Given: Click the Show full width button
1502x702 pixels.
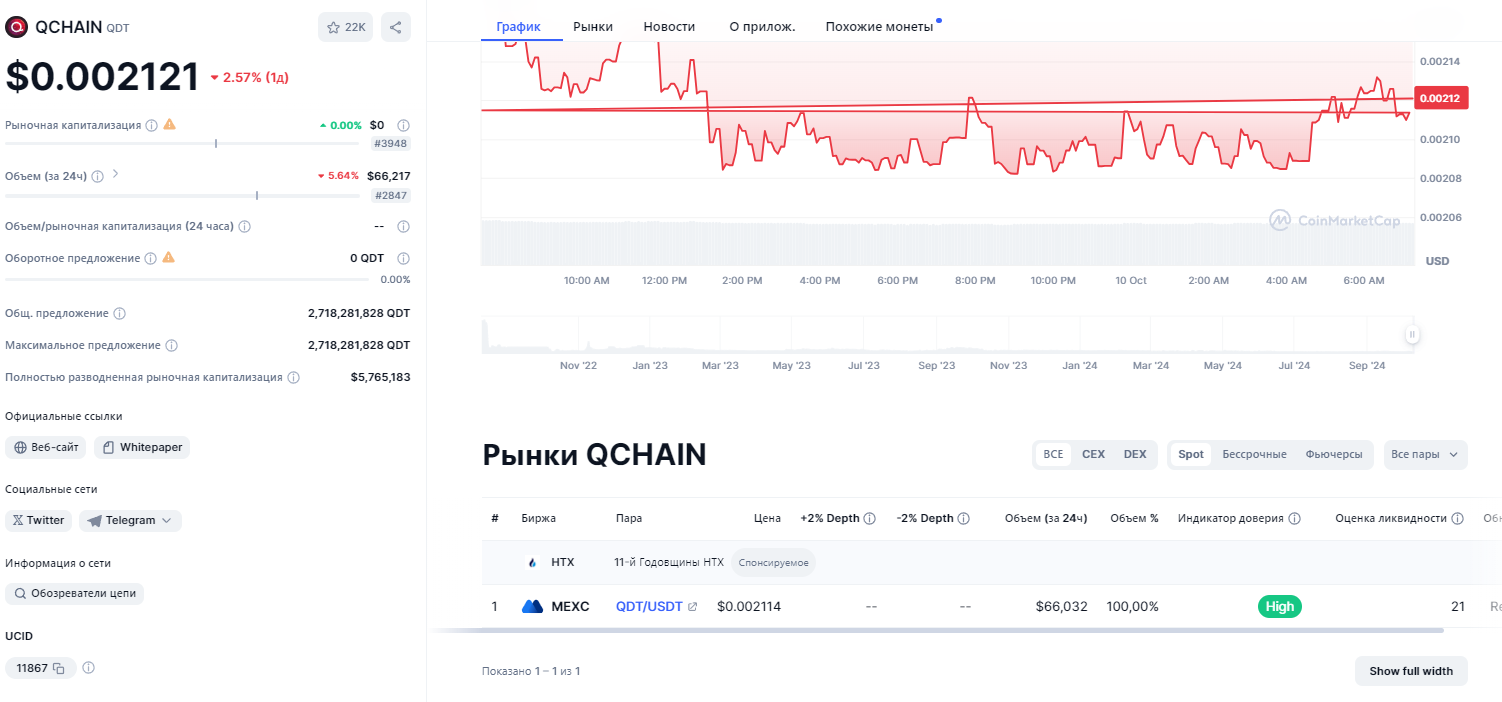Looking at the screenshot, I should click(x=1410, y=671).
